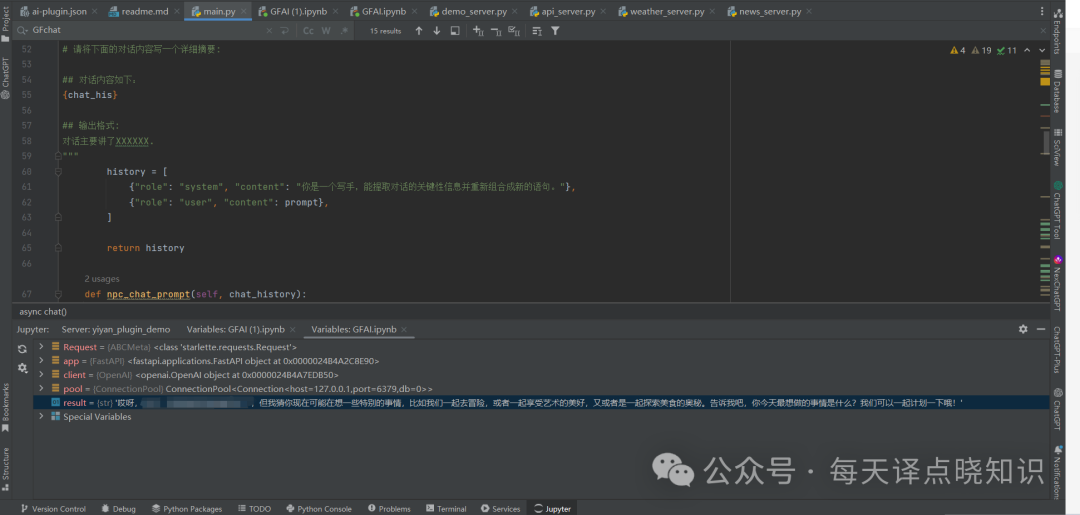Jump to next search occurrence arrow

436,31
